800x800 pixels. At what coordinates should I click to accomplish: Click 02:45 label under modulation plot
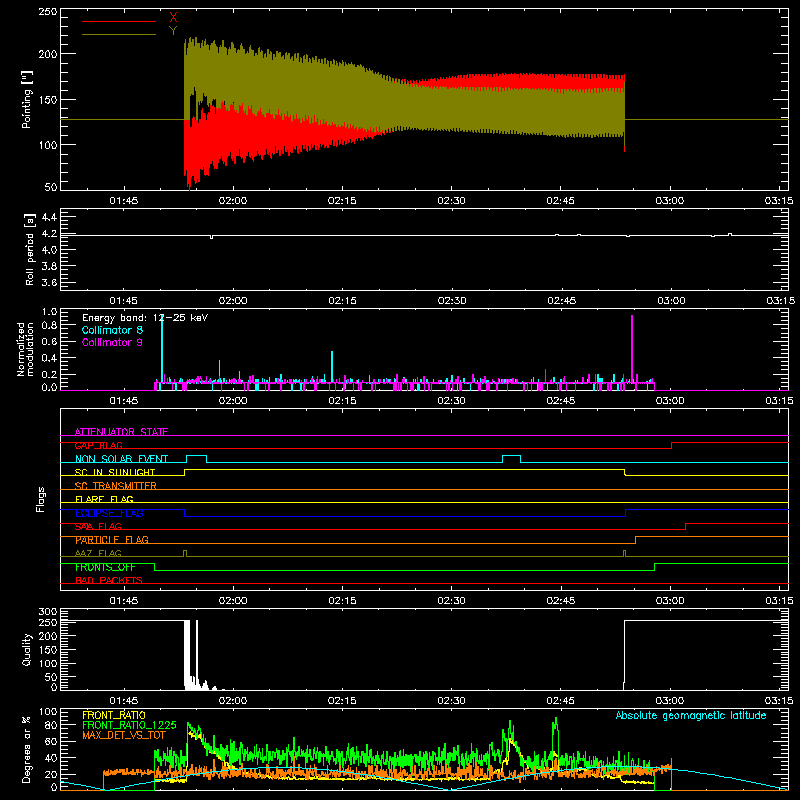pyautogui.click(x=560, y=401)
